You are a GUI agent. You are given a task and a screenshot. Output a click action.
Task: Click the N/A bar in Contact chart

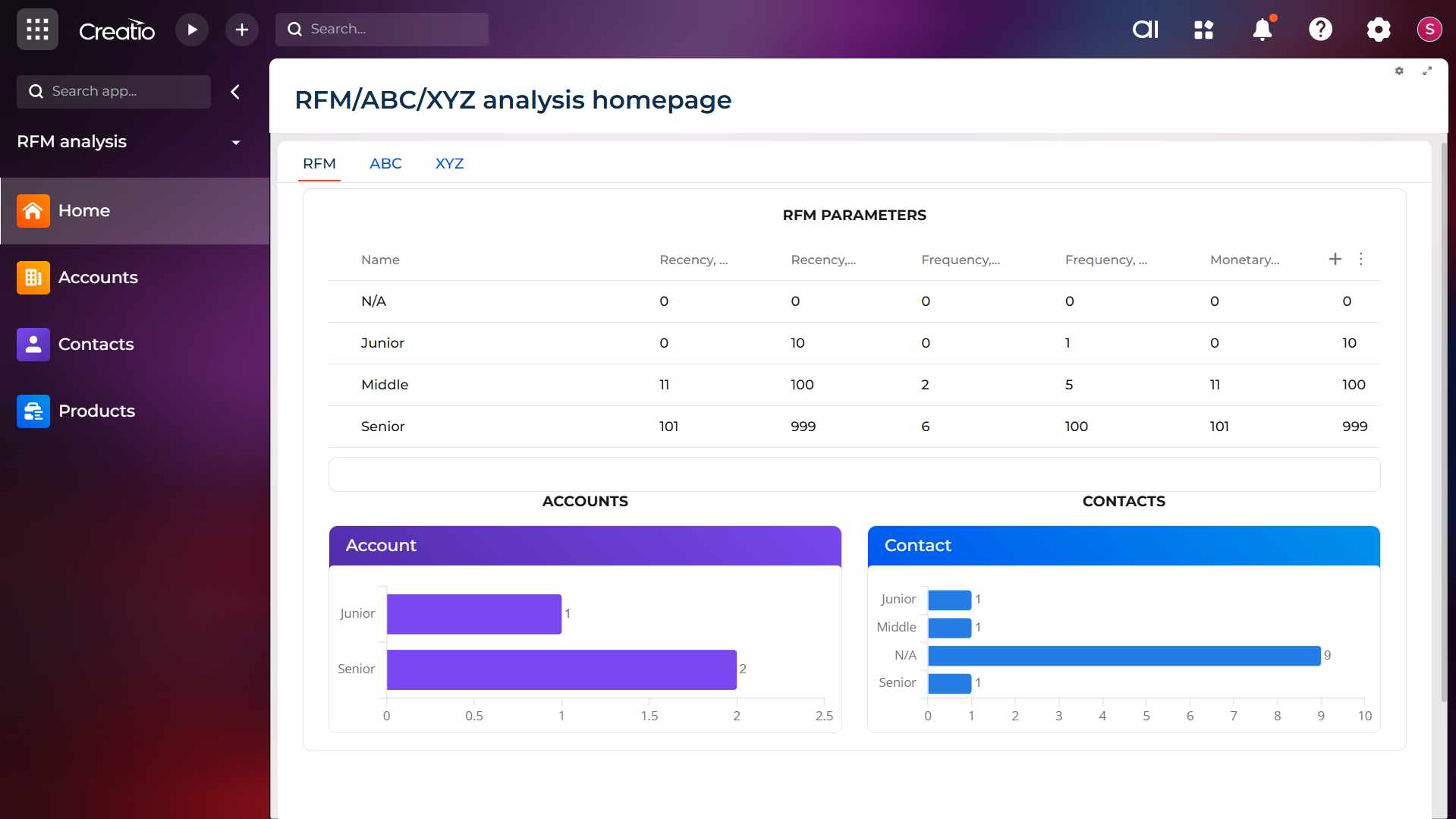point(1124,656)
